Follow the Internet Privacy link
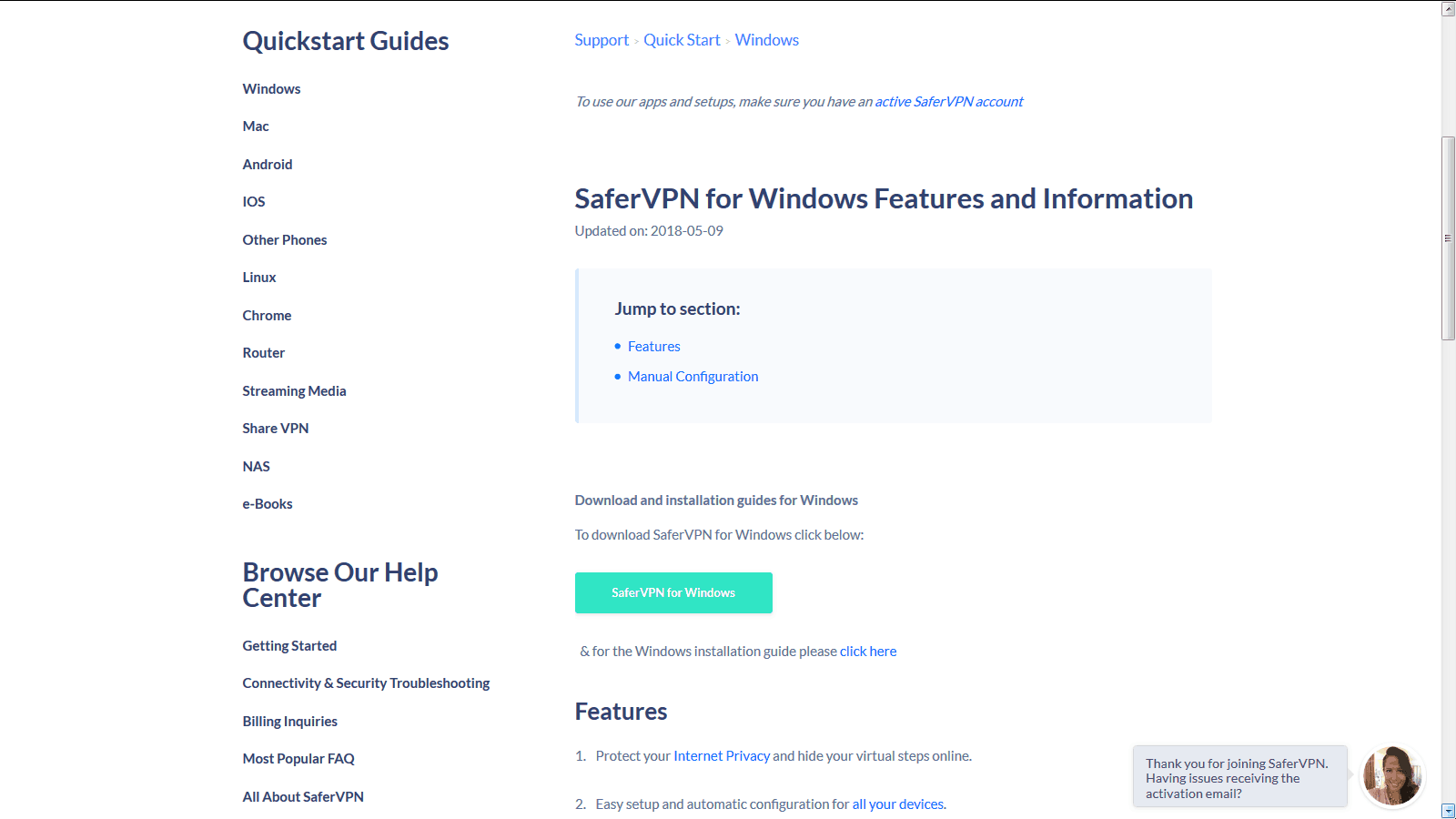Image resolution: width=1456 pixels, height=819 pixels. click(722, 756)
